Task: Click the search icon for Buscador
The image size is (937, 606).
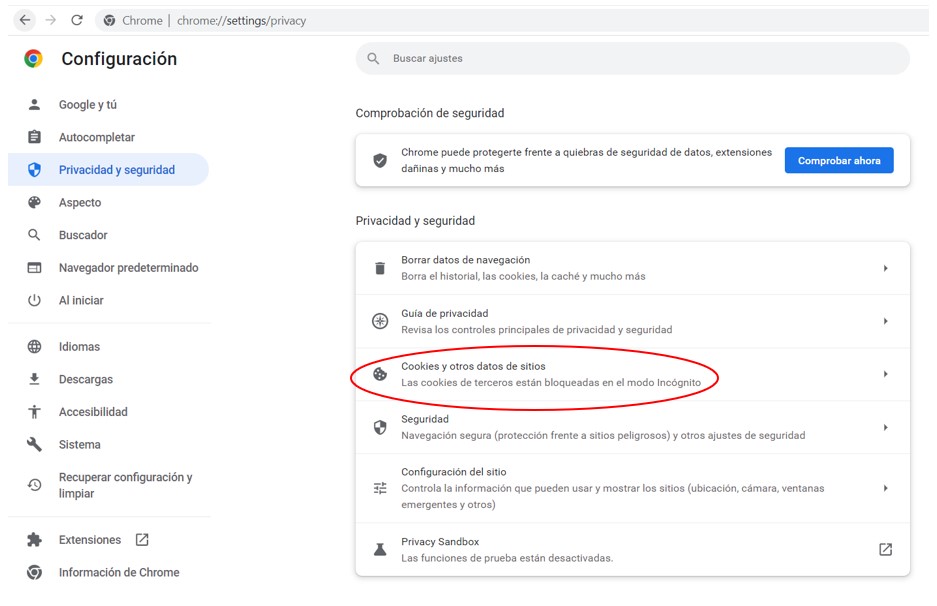Action: click(x=34, y=235)
